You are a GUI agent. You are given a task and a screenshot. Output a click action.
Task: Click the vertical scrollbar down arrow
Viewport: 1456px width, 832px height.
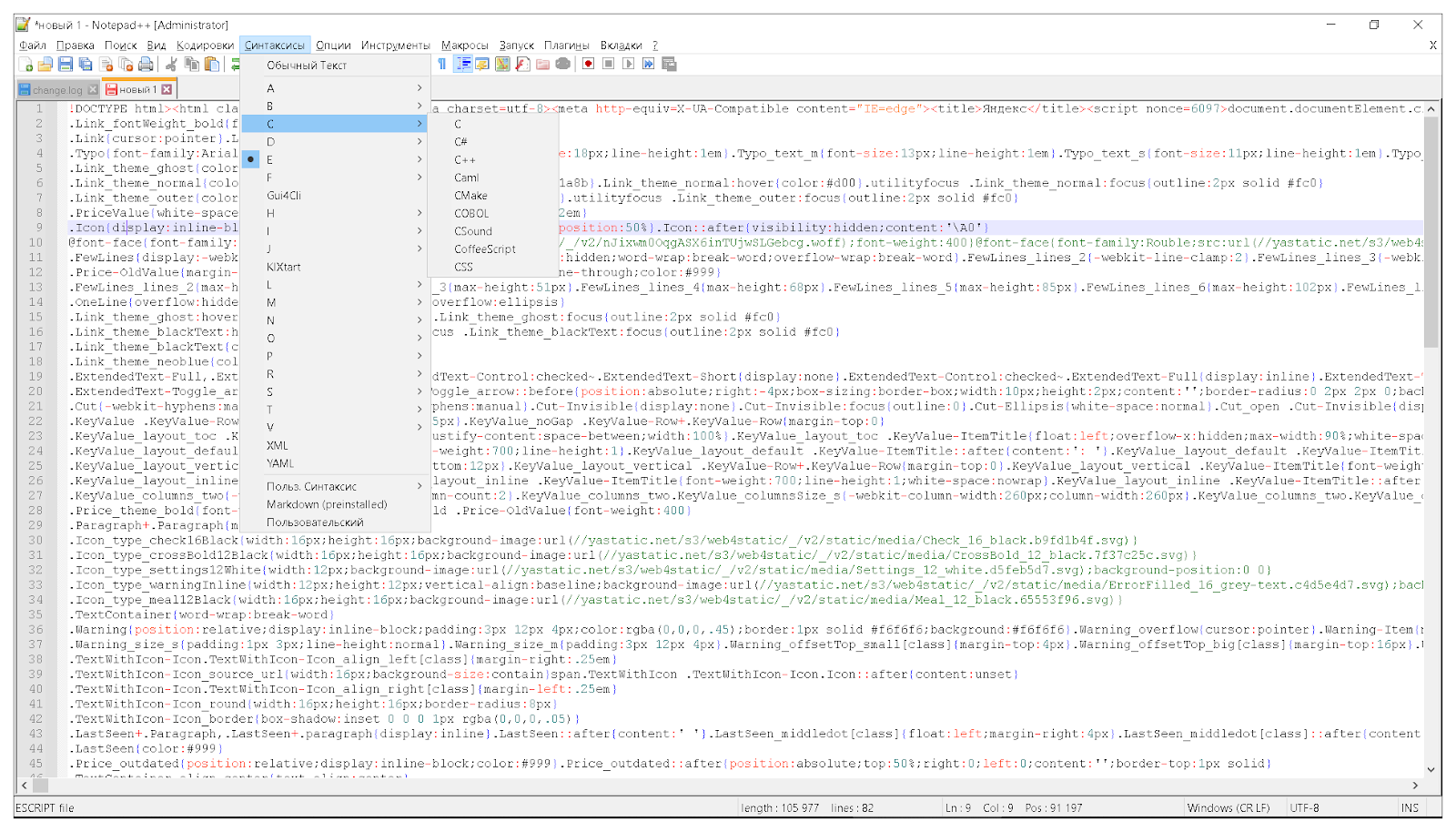pyautogui.click(x=1431, y=769)
